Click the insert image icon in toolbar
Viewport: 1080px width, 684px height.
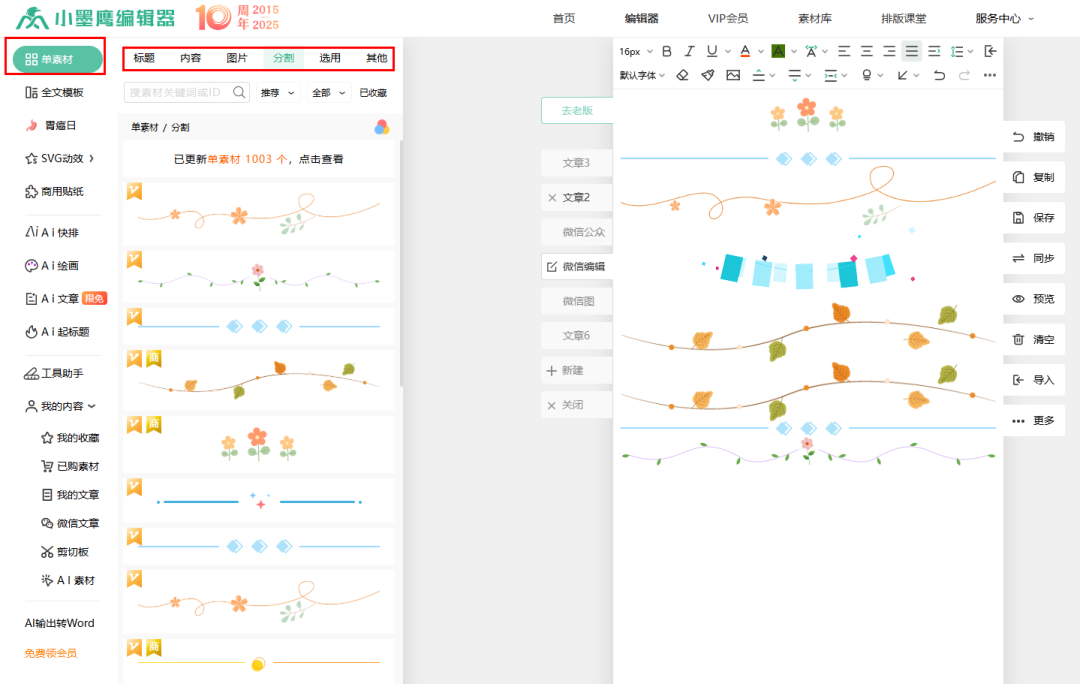point(733,75)
